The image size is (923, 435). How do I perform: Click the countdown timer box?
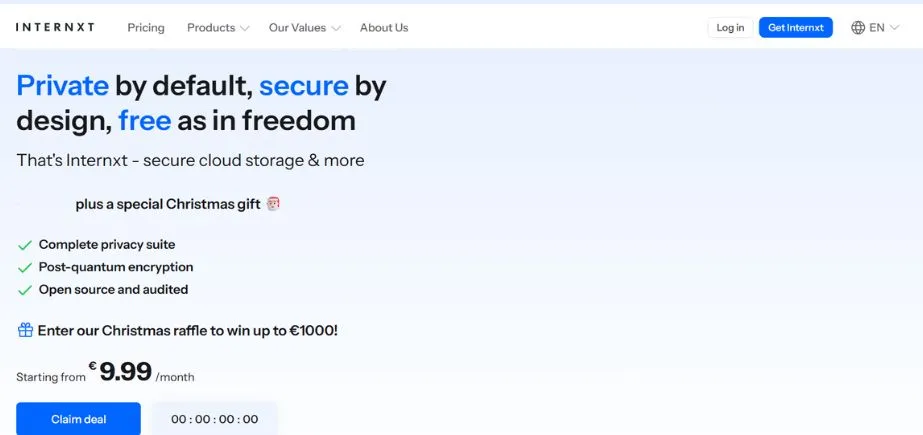point(215,419)
